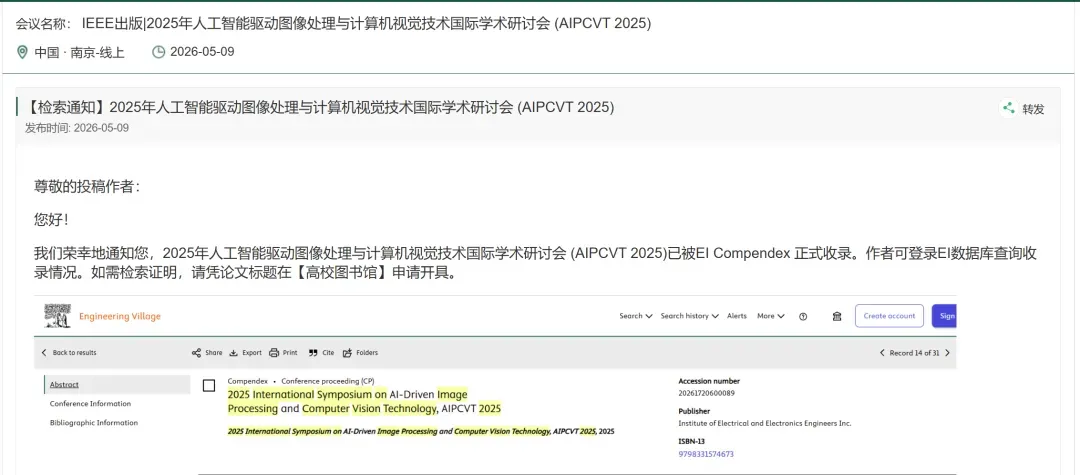This screenshot has width=1080, height=475.
Task: Click the 【检索通知】 announcement heading
Action: click(x=319, y=107)
